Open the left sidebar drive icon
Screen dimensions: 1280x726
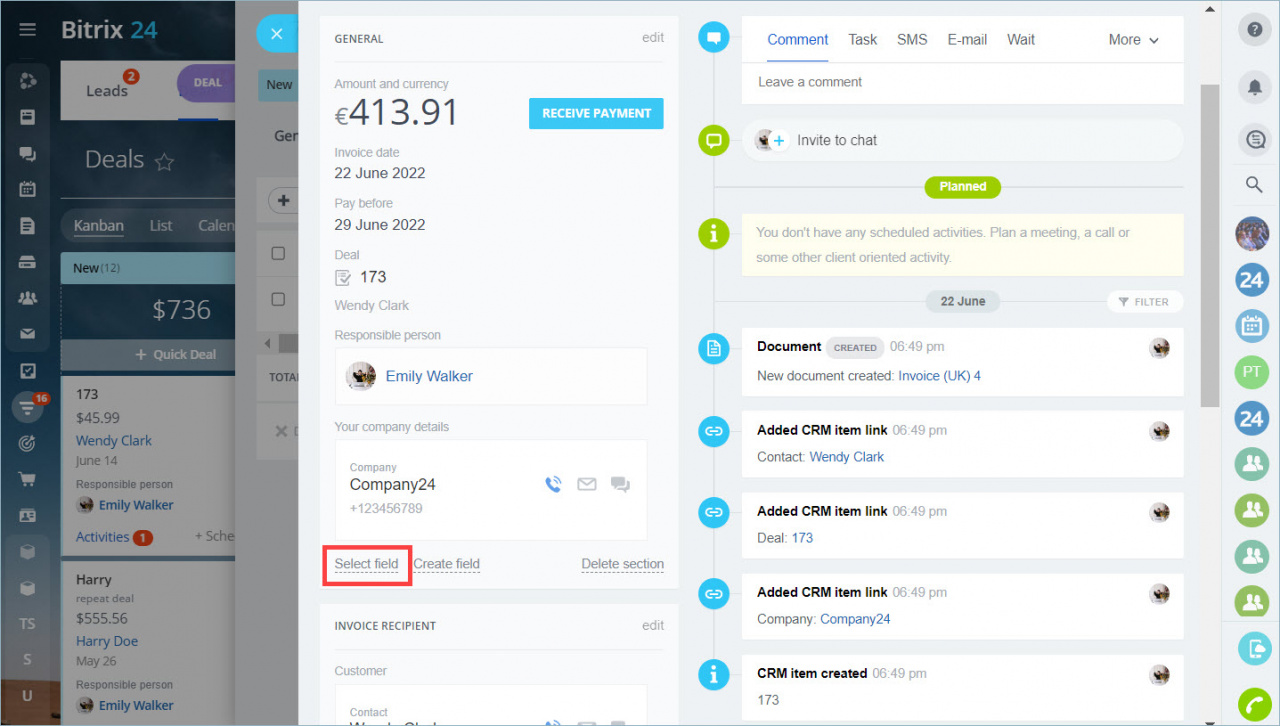28,262
